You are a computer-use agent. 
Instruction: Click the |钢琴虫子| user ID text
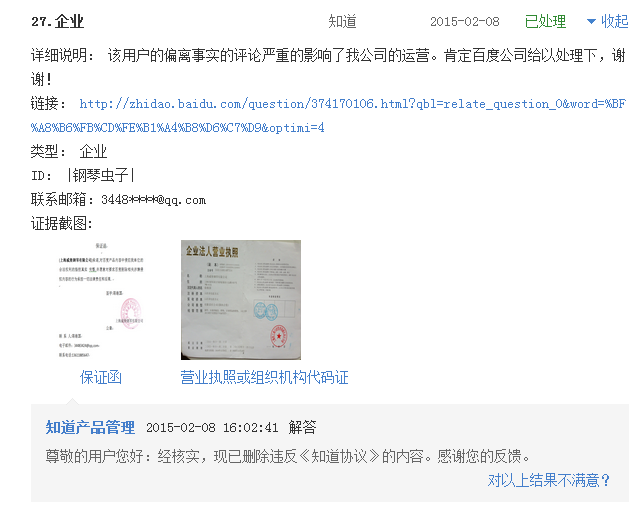(101, 175)
